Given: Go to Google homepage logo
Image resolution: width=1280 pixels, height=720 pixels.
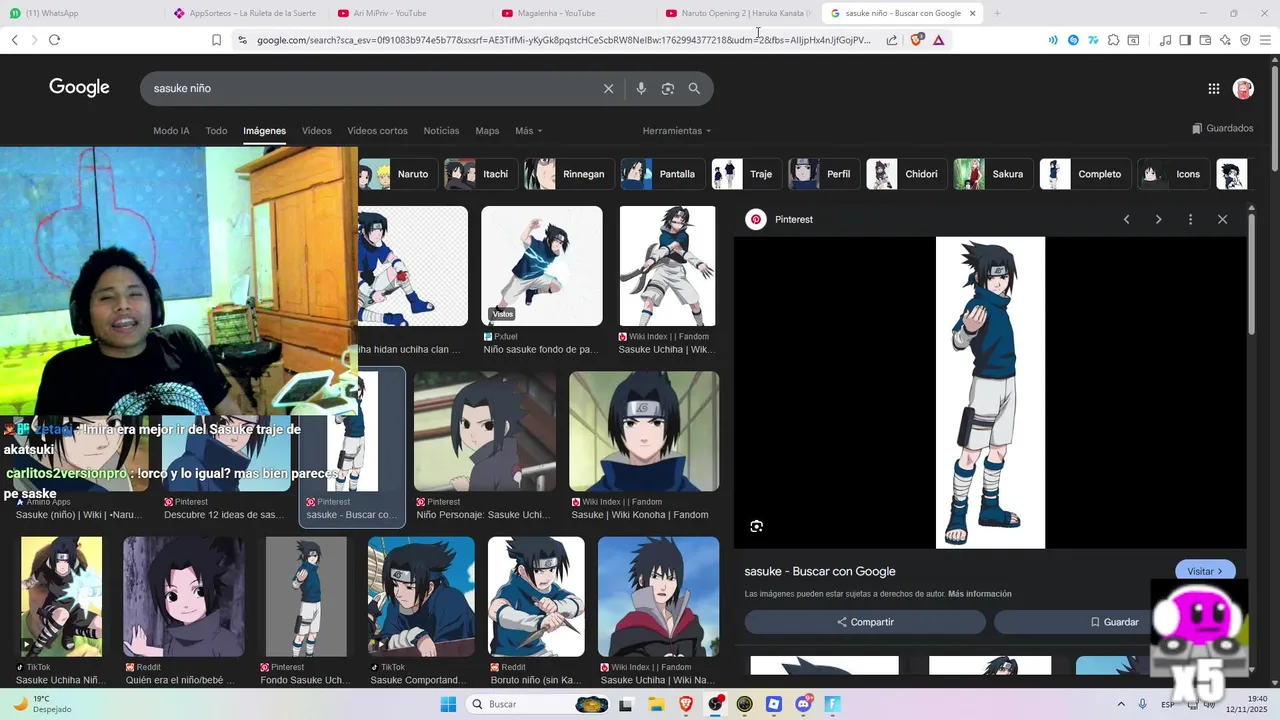Looking at the screenshot, I should [79, 88].
